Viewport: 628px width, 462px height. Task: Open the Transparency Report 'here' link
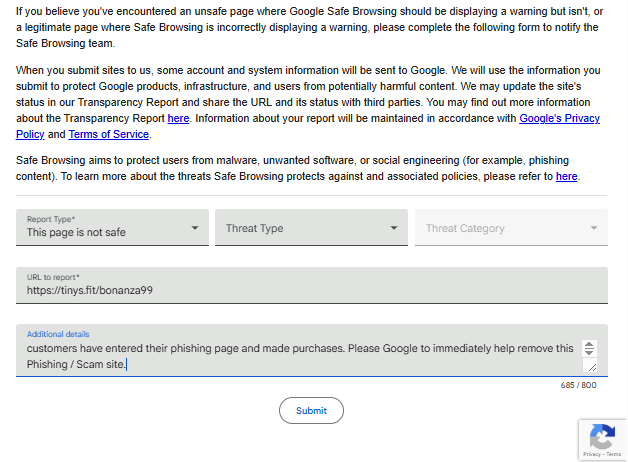178,118
